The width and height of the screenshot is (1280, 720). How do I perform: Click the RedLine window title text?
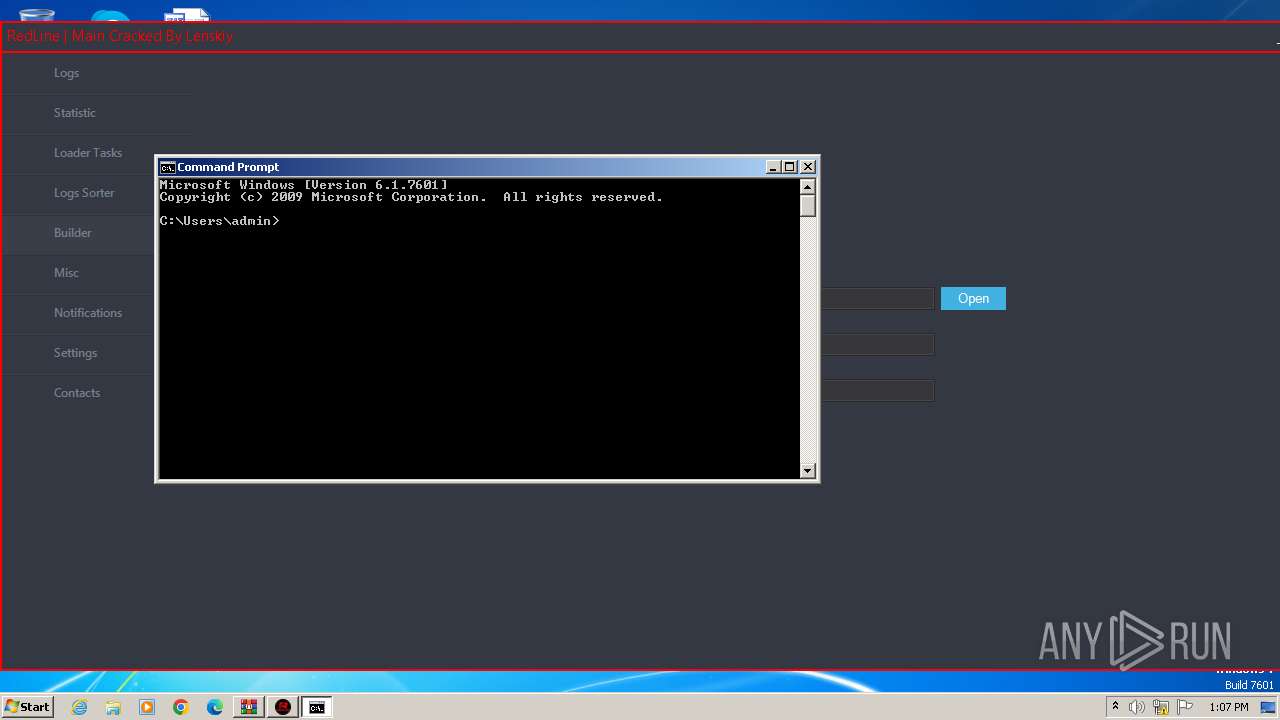point(120,36)
